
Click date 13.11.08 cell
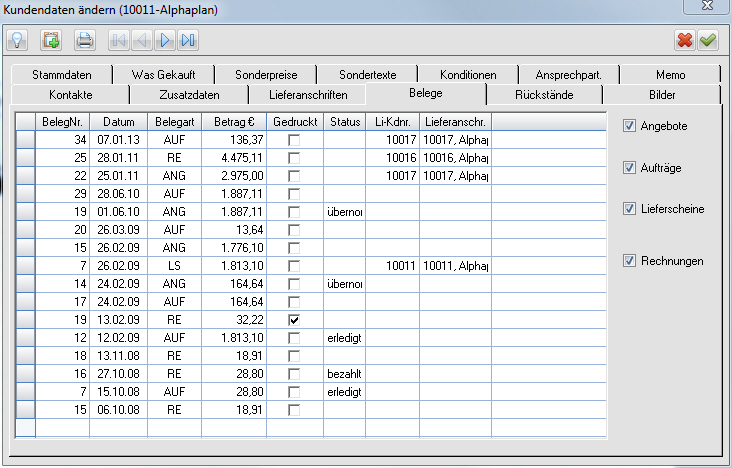tap(119, 356)
